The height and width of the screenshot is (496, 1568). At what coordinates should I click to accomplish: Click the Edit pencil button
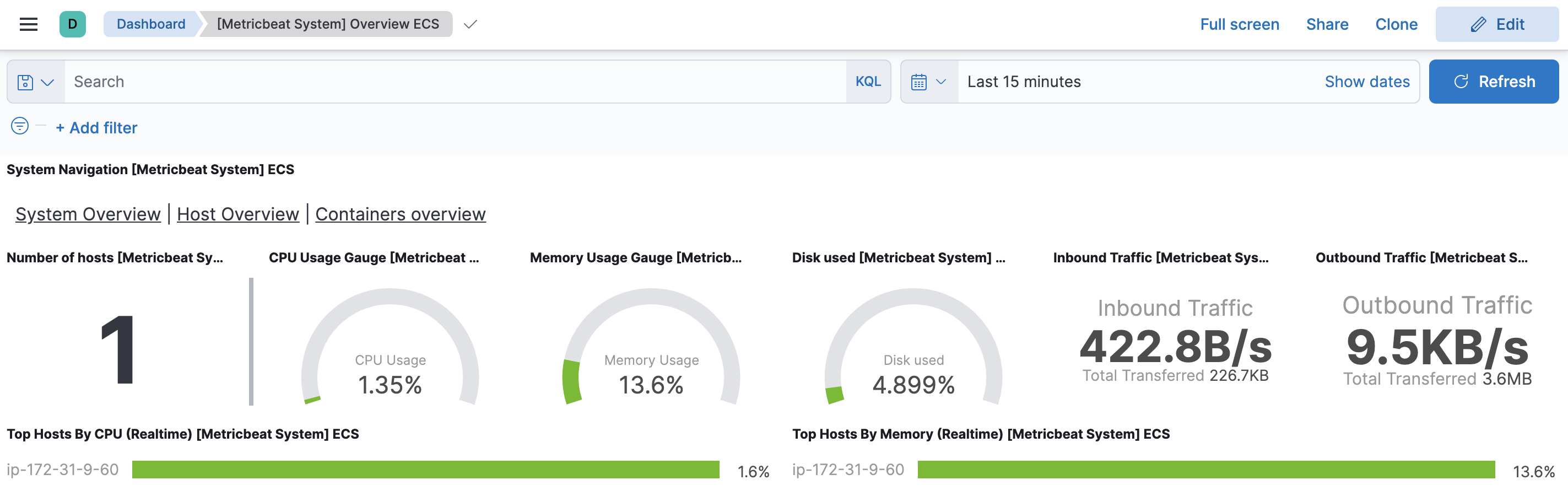pyautogui.click(x=1496, y=24)
